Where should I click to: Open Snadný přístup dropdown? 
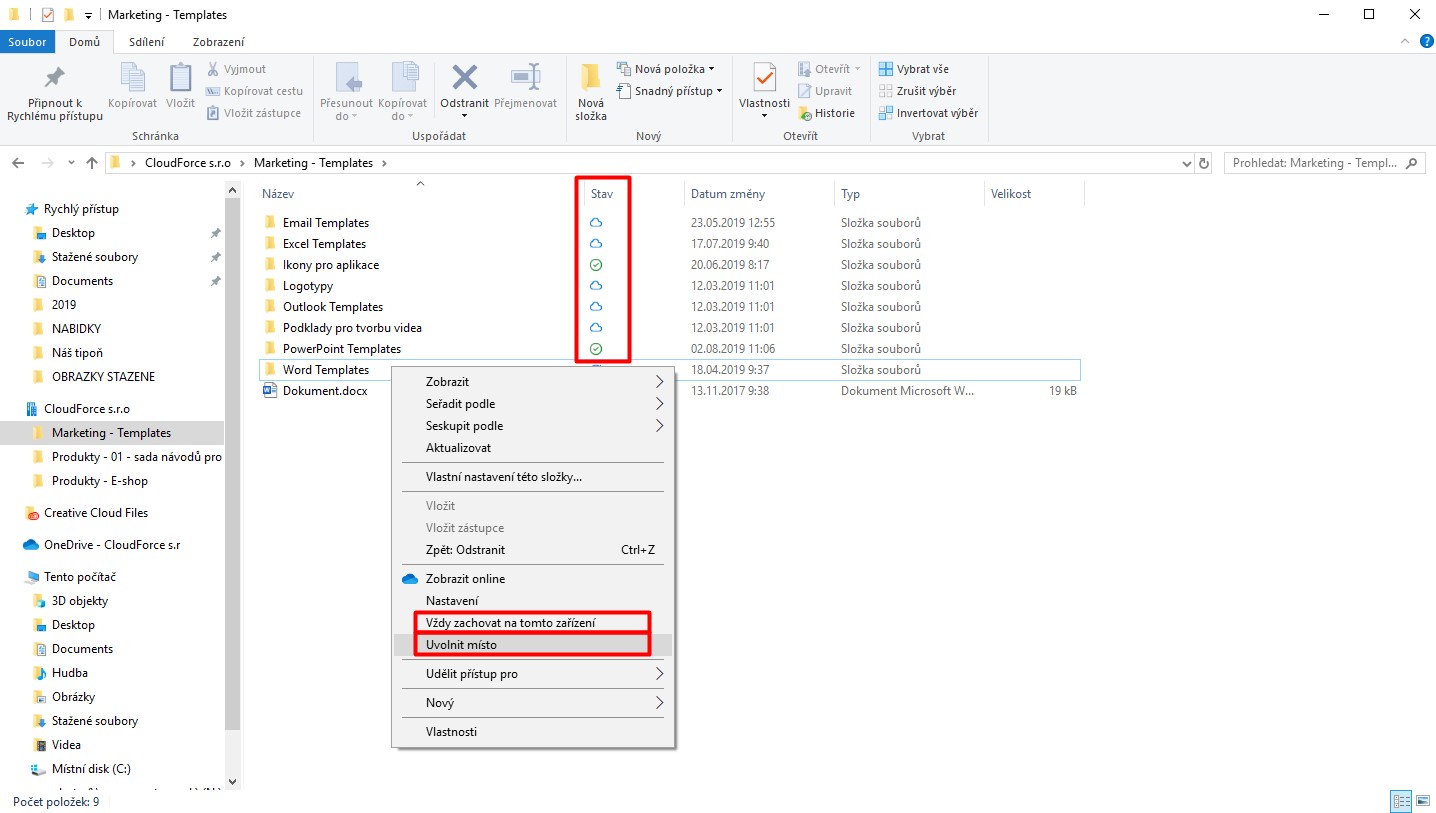click(x=670, y=91)
